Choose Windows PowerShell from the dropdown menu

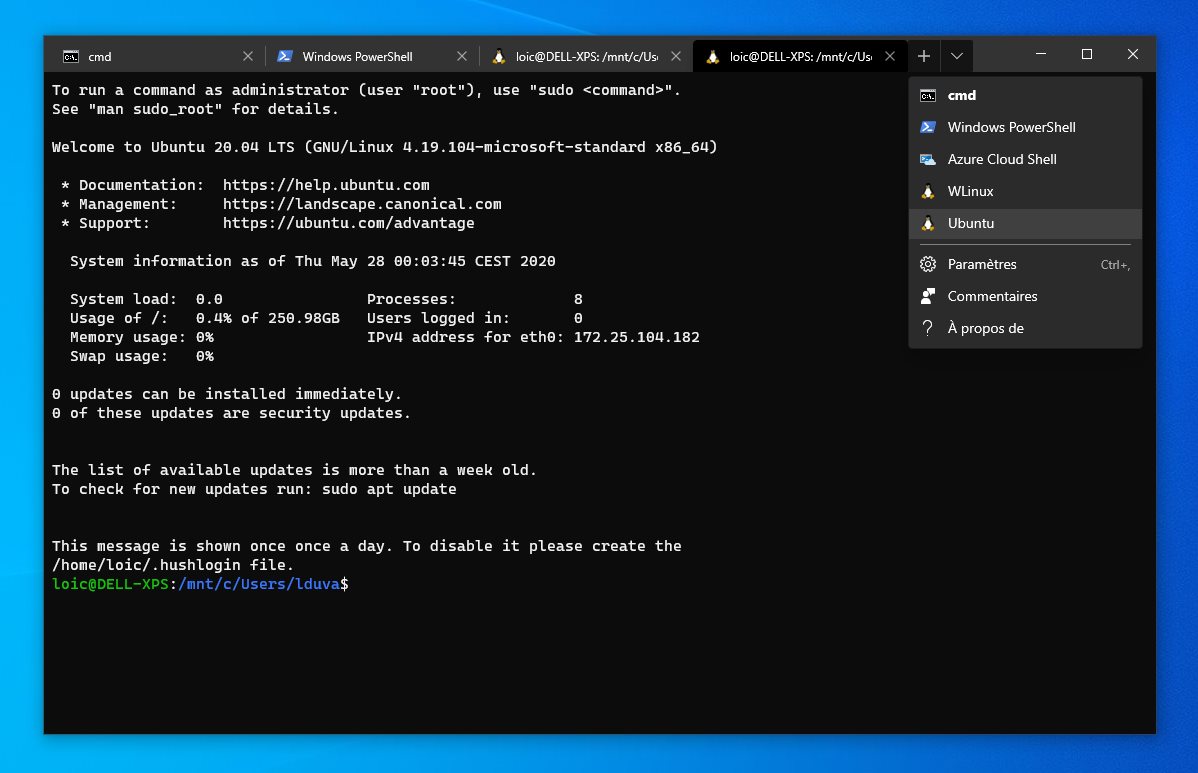tap(1025, 128)
